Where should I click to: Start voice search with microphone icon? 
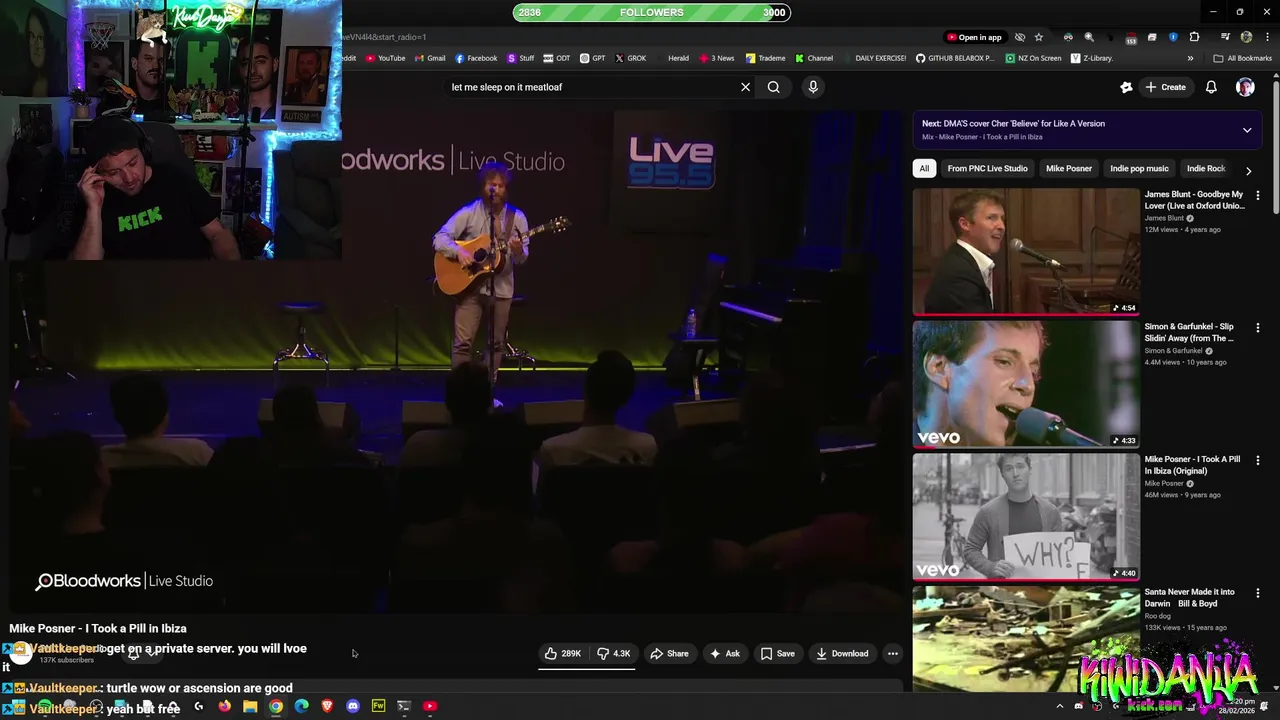pos(813,87)
